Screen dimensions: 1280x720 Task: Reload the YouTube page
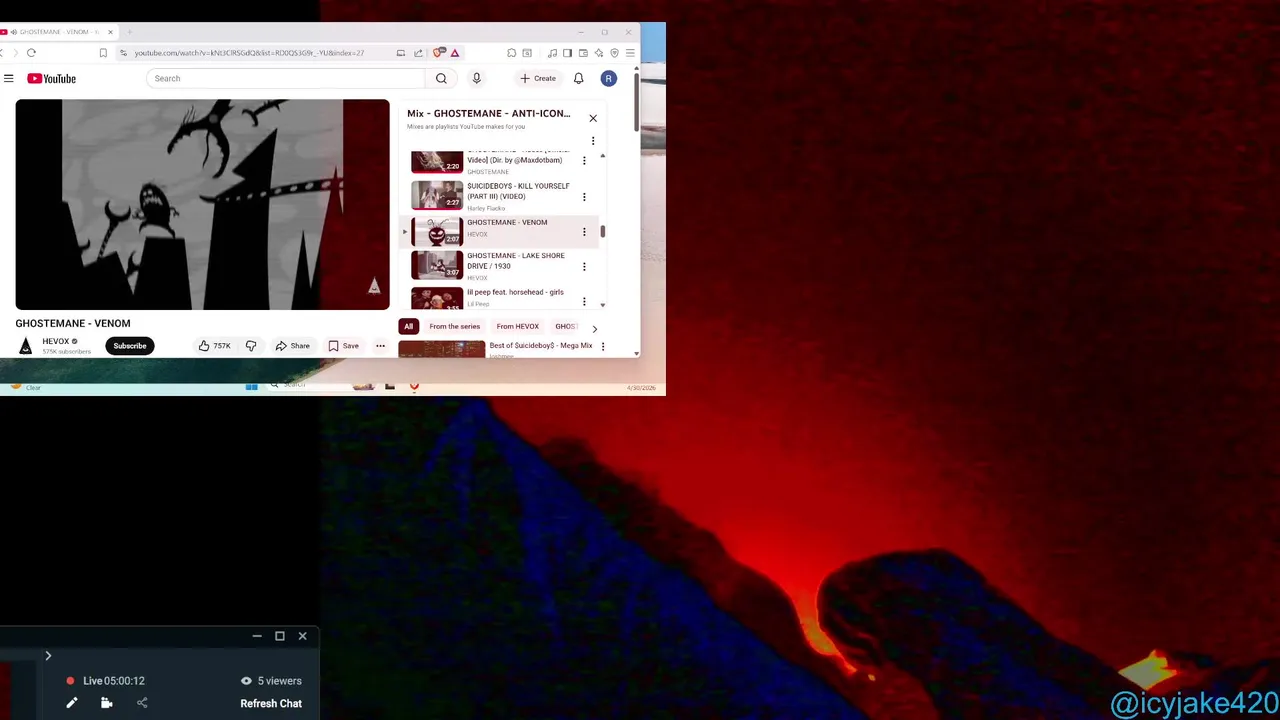tap(31, 53)
